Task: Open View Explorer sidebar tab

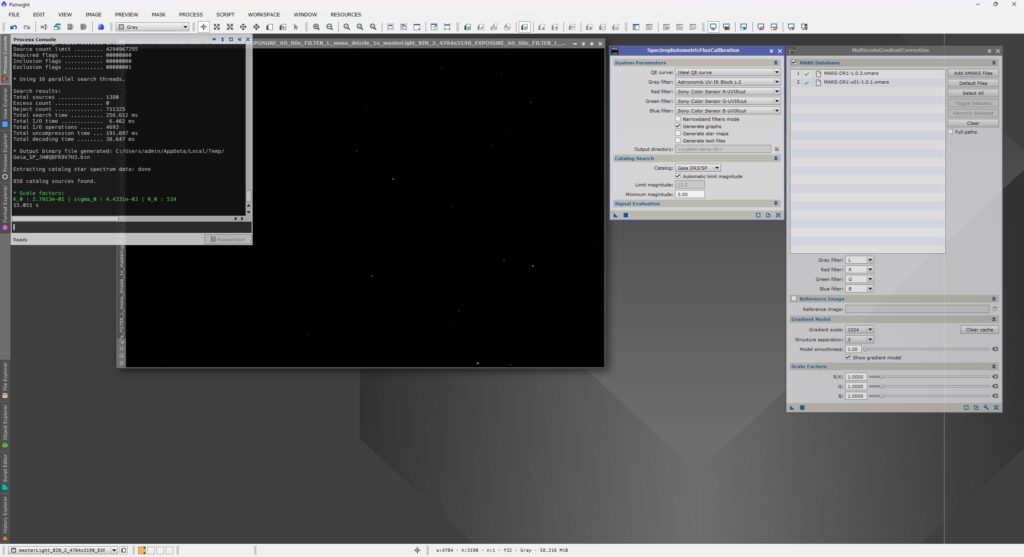Action: [5, 106]
